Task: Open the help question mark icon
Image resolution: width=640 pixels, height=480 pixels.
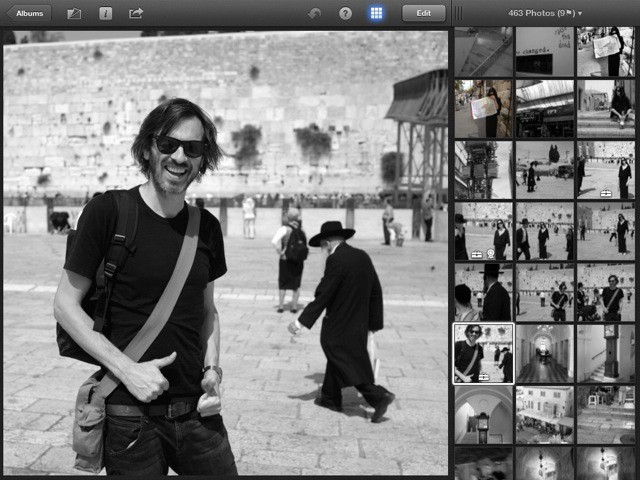Action: 345,13
